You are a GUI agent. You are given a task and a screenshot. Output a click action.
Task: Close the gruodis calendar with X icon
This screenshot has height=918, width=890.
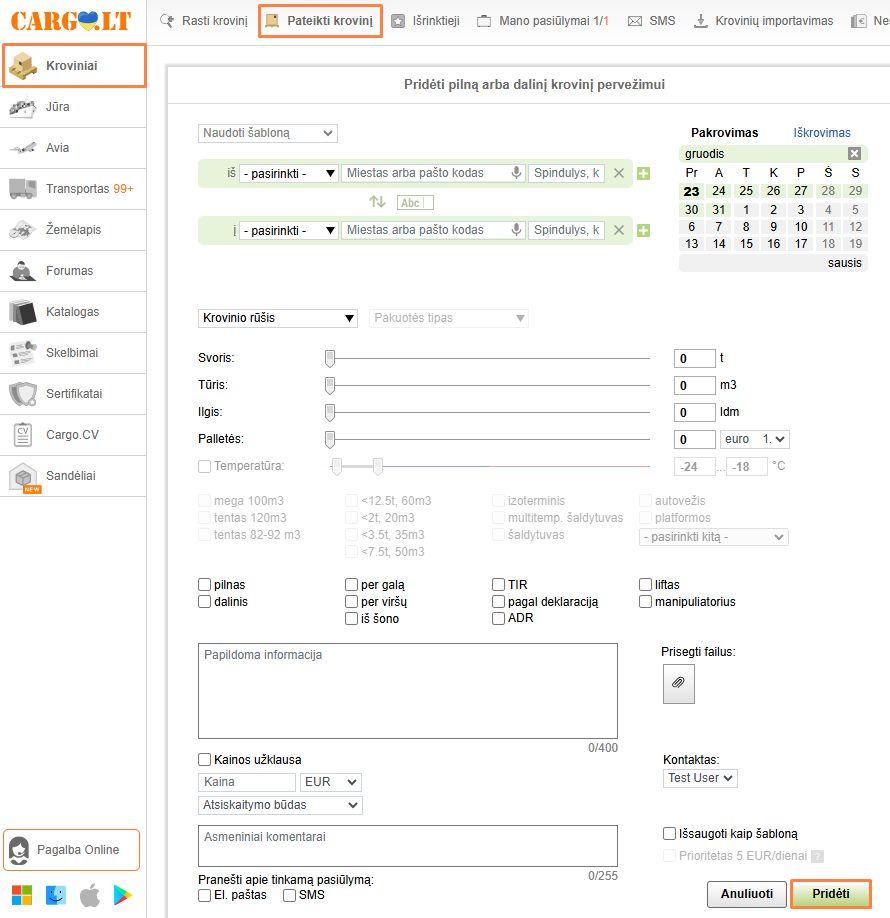pos(854,154)
